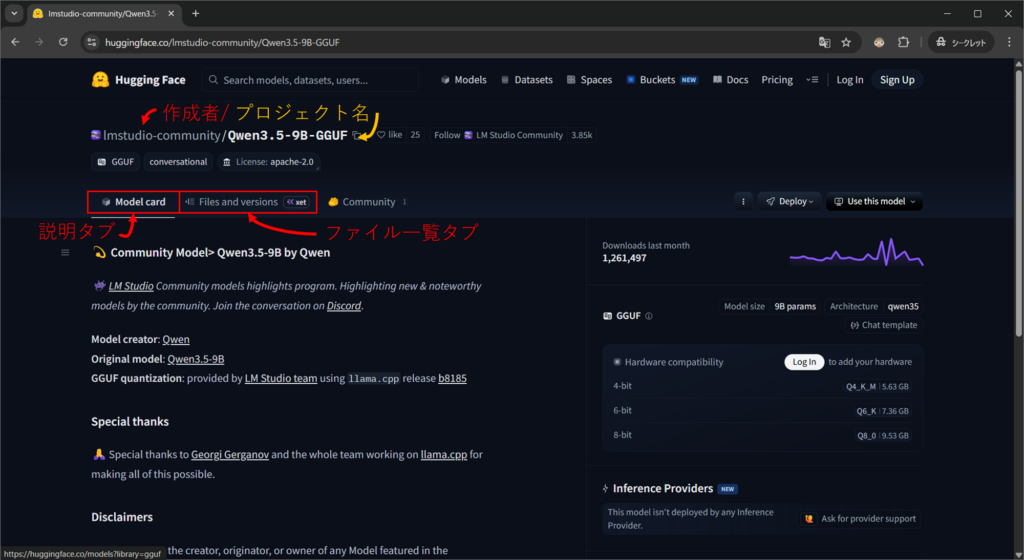Bookmark this page with the star icon
The image size is (1024, 560).
(846, 43)
